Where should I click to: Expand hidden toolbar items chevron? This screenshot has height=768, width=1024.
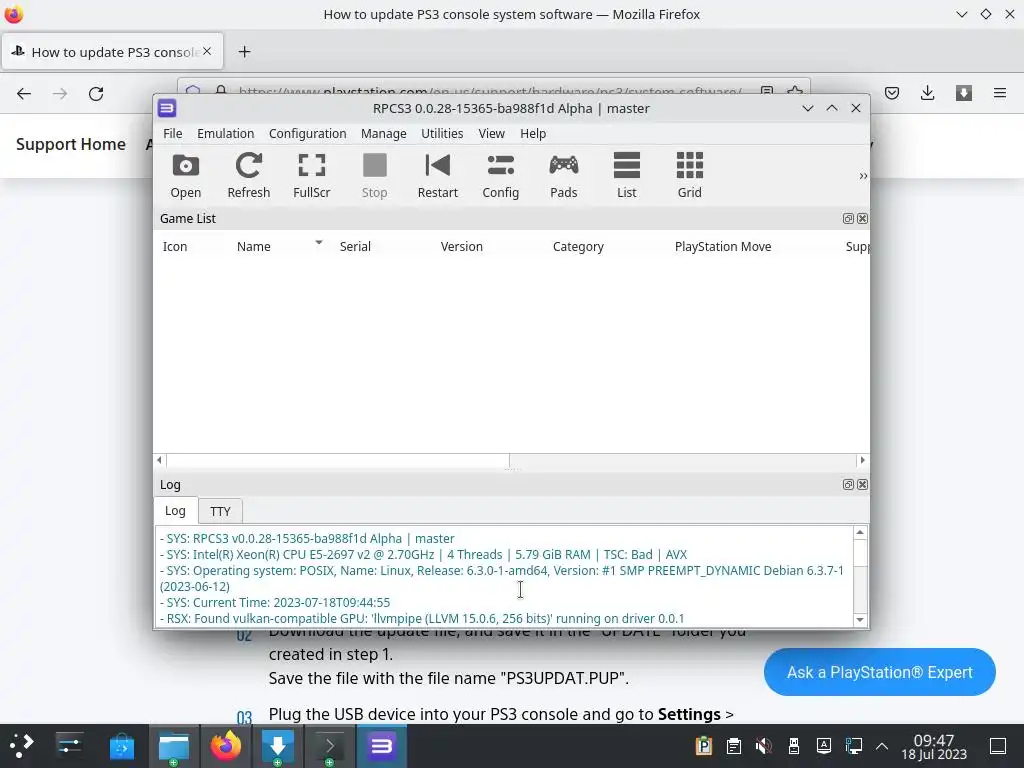click(x=863, y=176)
